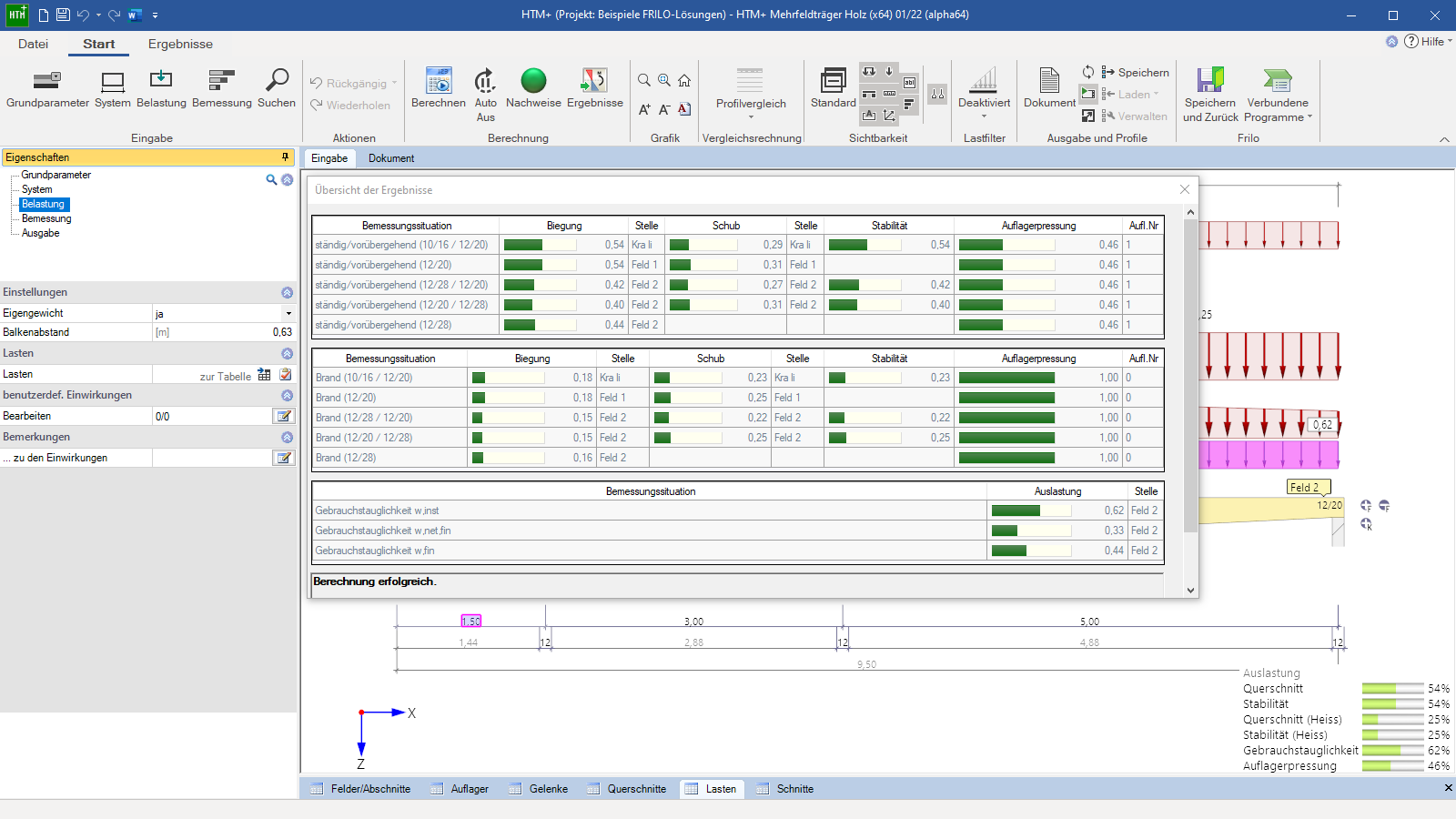Toggle the axes visibility button in Sichtbarkeit
This screenshot has height=819, width=1456.
tap(889, 115)
